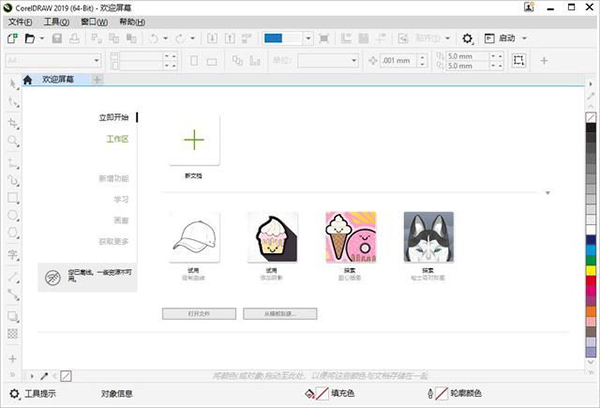Screen dimensions: 600x408
Task: Select the Ellipse tool in toolbox
Action: (x=13, y=215)
